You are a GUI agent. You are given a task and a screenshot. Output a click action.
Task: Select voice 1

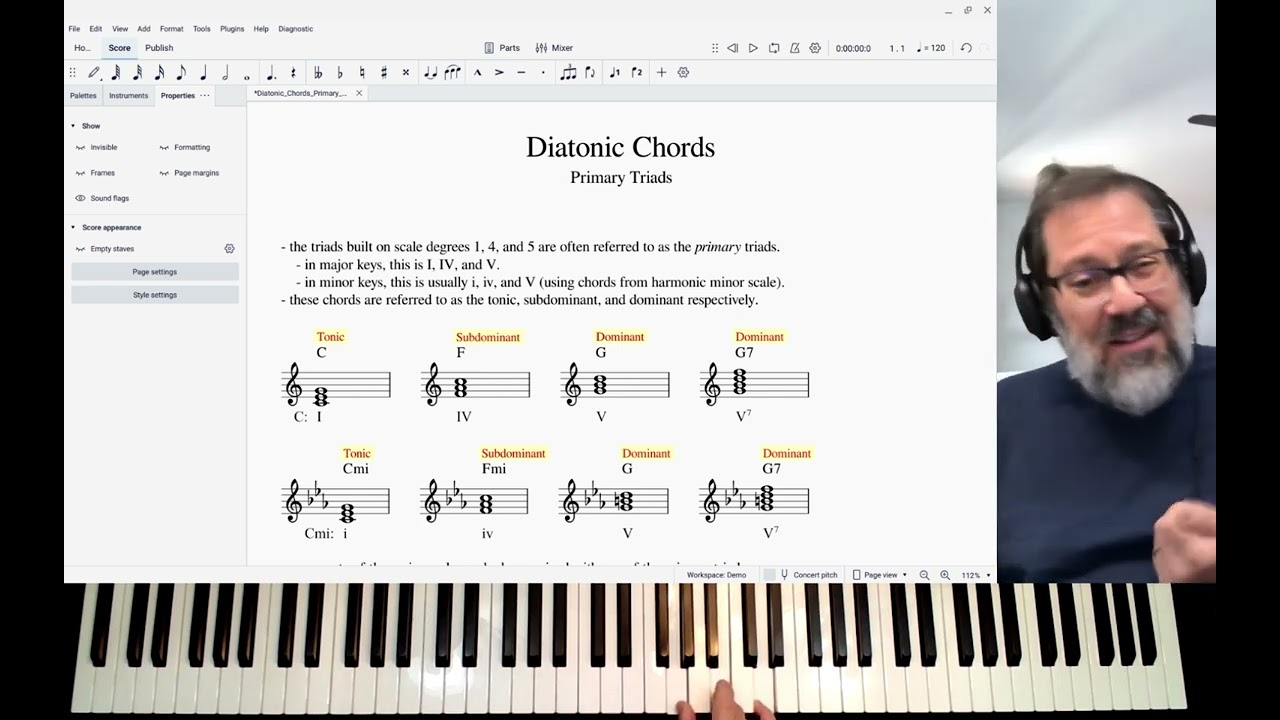click(x=614, y=72)
